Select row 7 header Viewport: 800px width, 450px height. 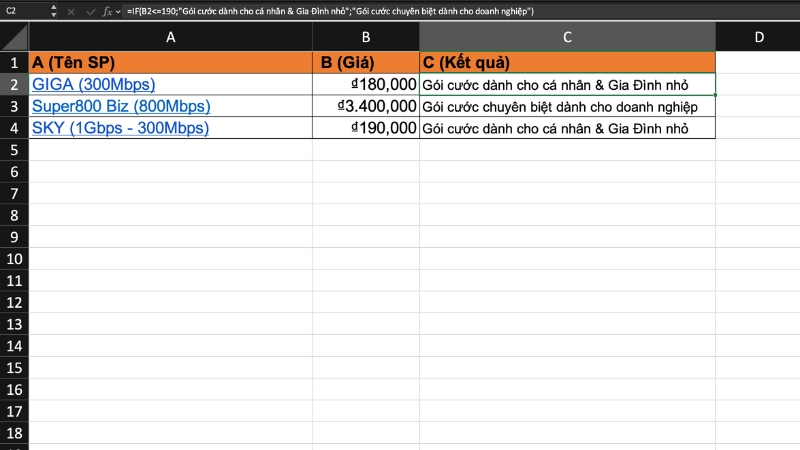click(14, 193)
